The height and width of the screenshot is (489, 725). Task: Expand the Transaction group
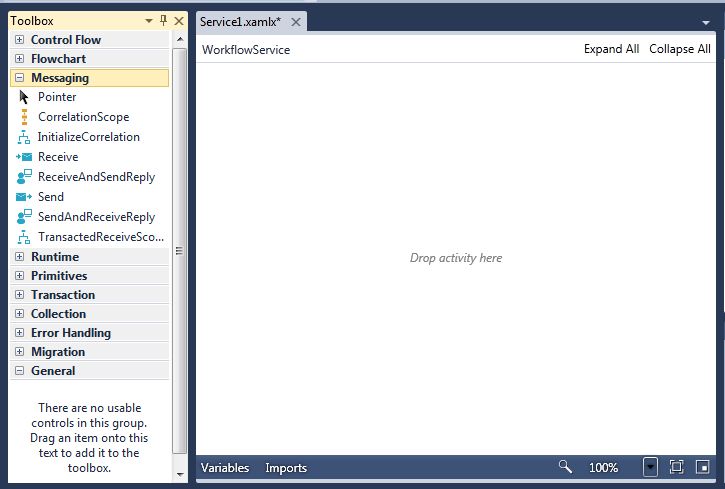point(19,294)
